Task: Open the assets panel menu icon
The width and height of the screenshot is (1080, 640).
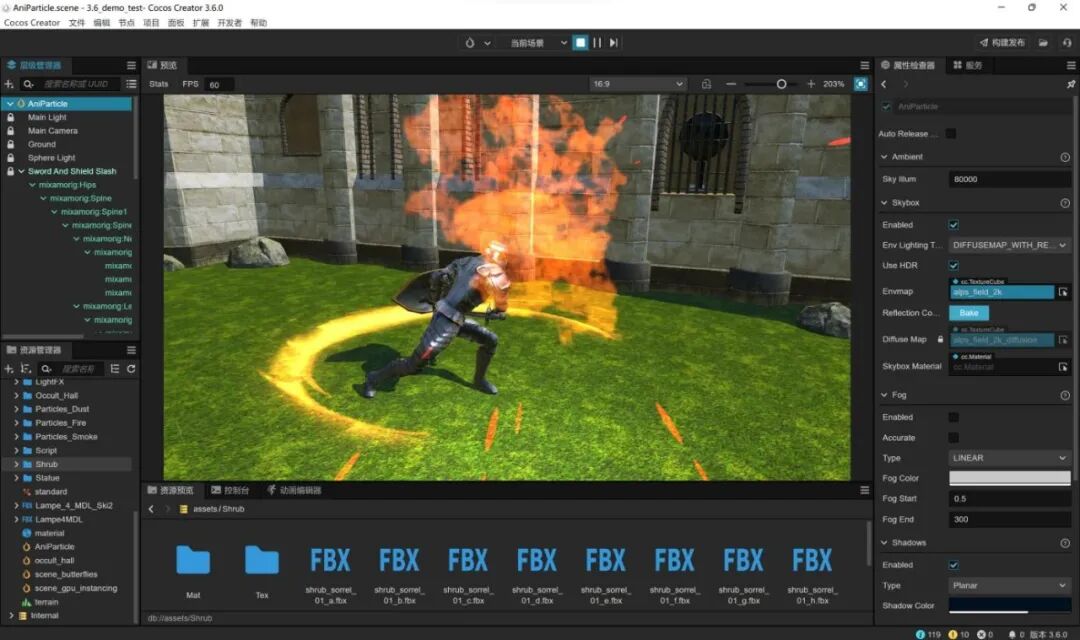Action: click(x=131, y=350)
